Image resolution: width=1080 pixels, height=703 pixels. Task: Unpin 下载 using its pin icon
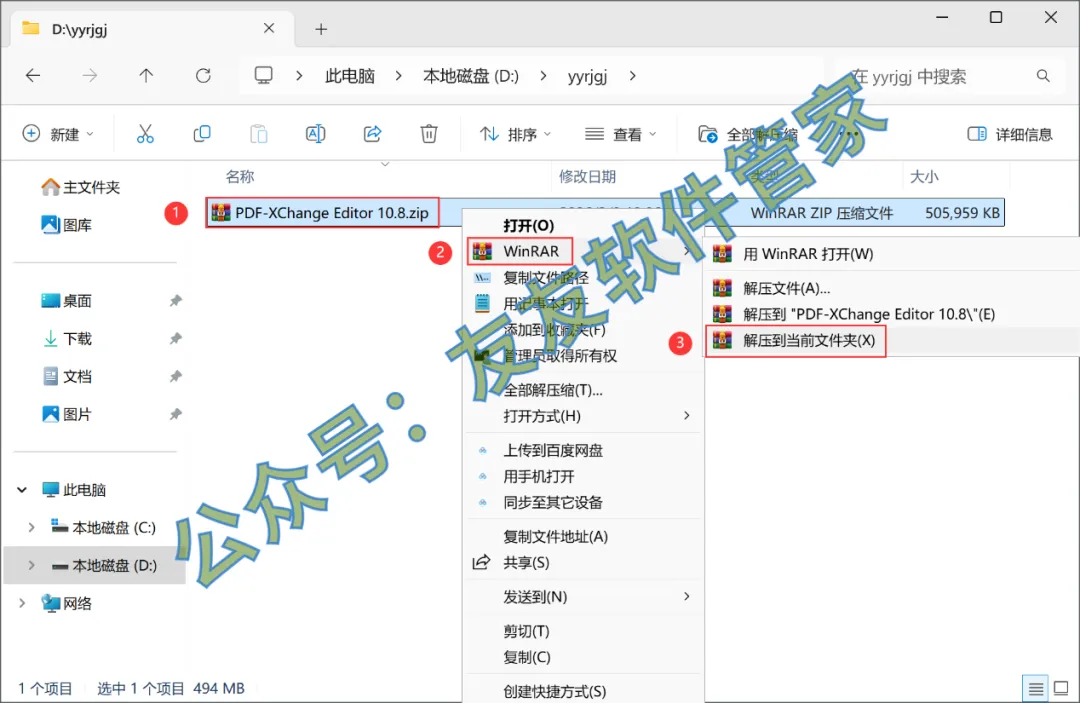coord(176,339)
